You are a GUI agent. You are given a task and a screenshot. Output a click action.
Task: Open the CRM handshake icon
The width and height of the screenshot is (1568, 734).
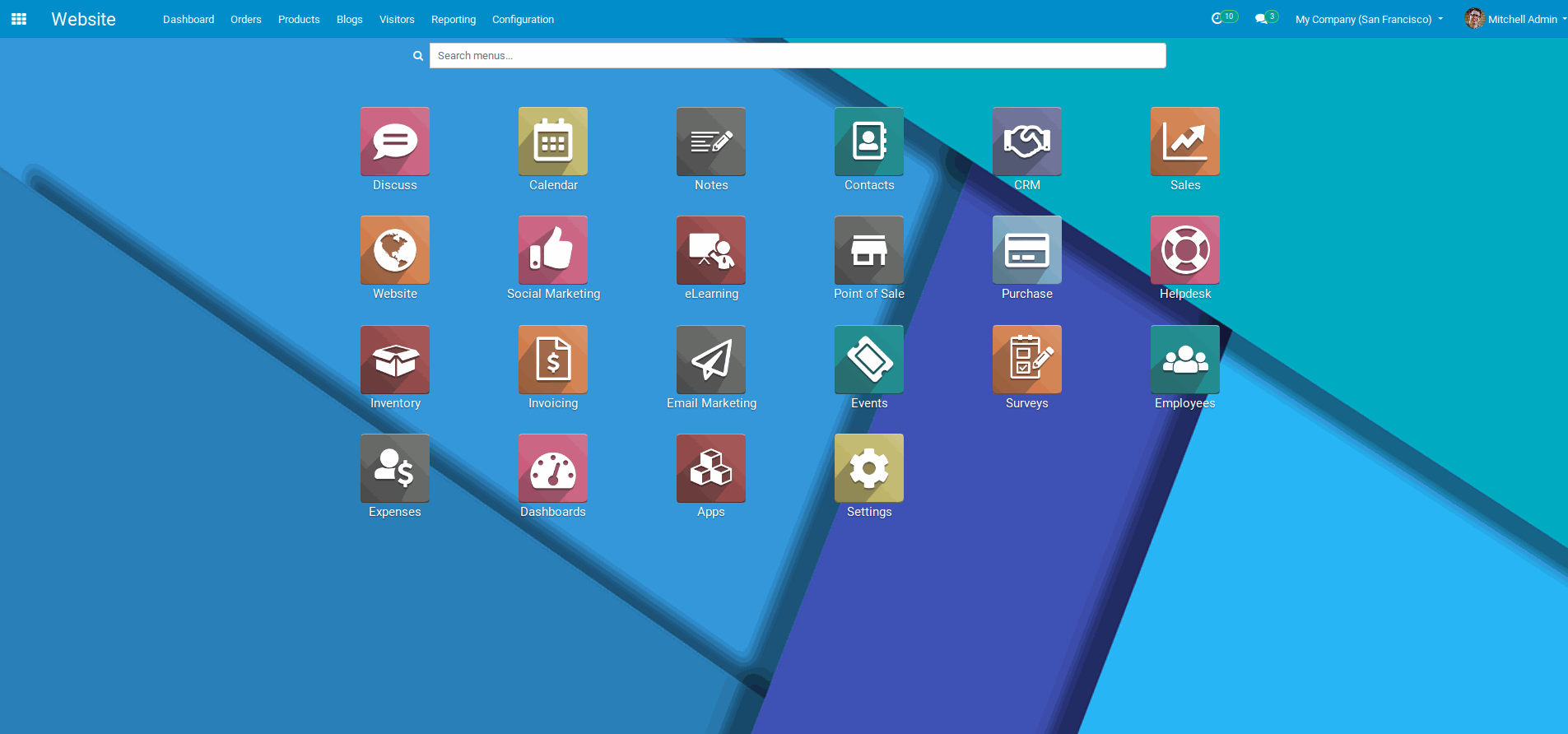click(1026, 142)
